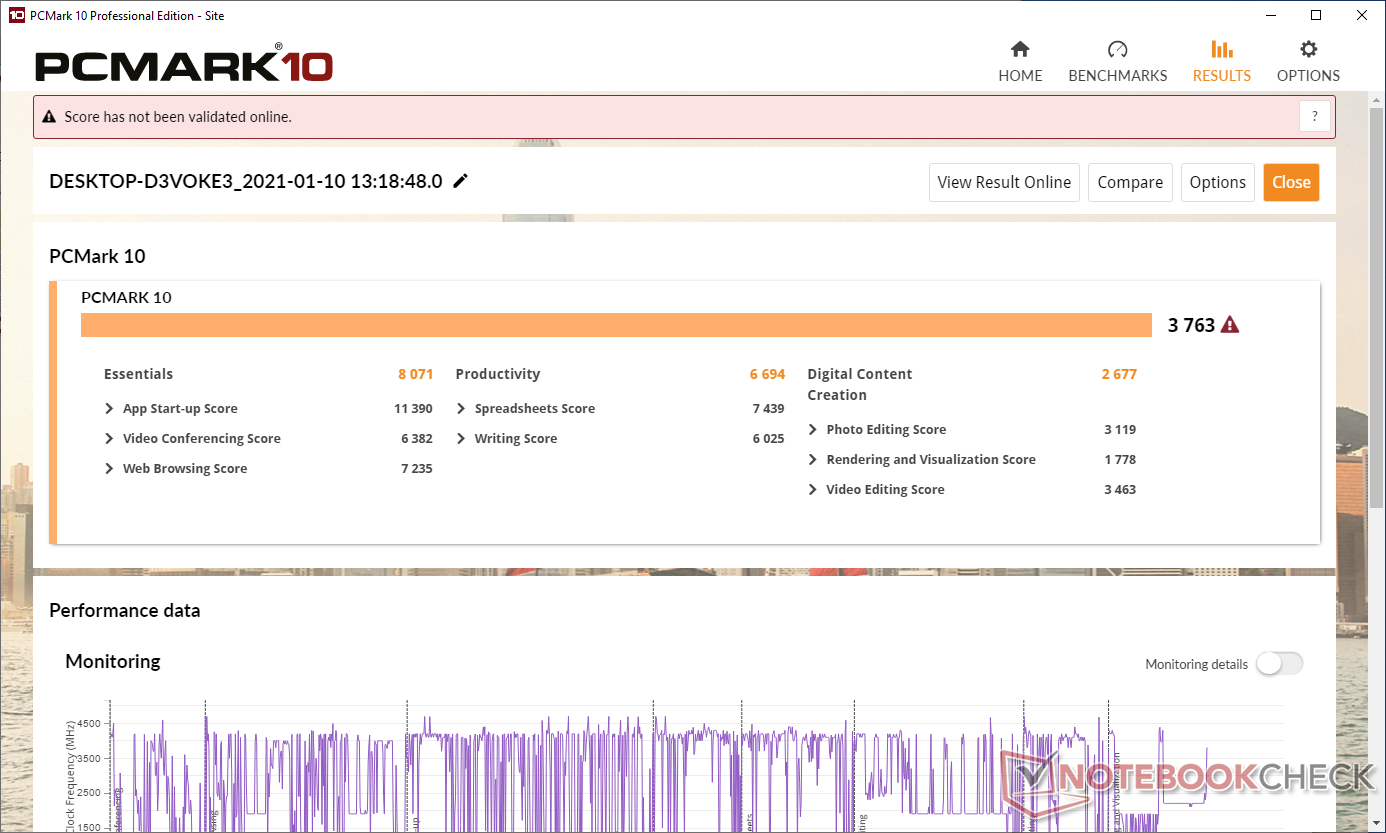The image size is (1386, 833).
Task: Click the red warning icon beside score 3 763
Action: pos(1230,325)
